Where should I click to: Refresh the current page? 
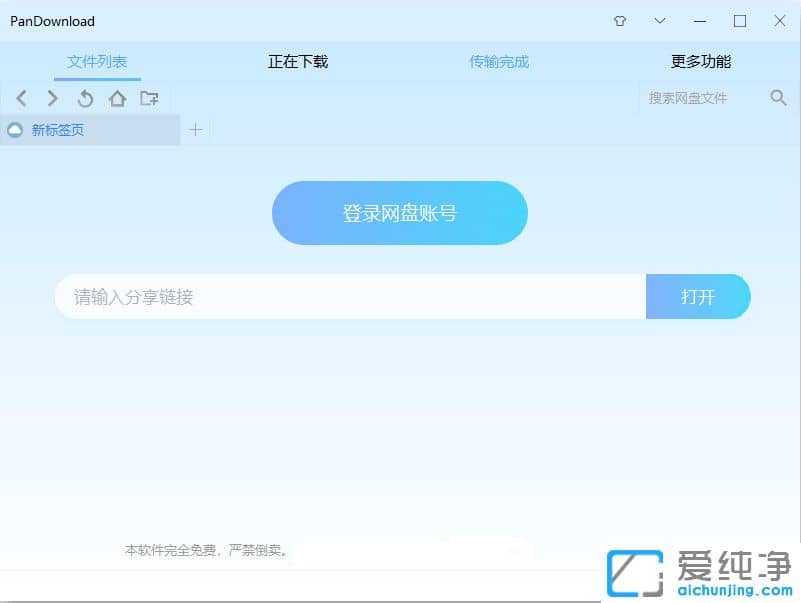pyautogui.click(x=85, y=98)
